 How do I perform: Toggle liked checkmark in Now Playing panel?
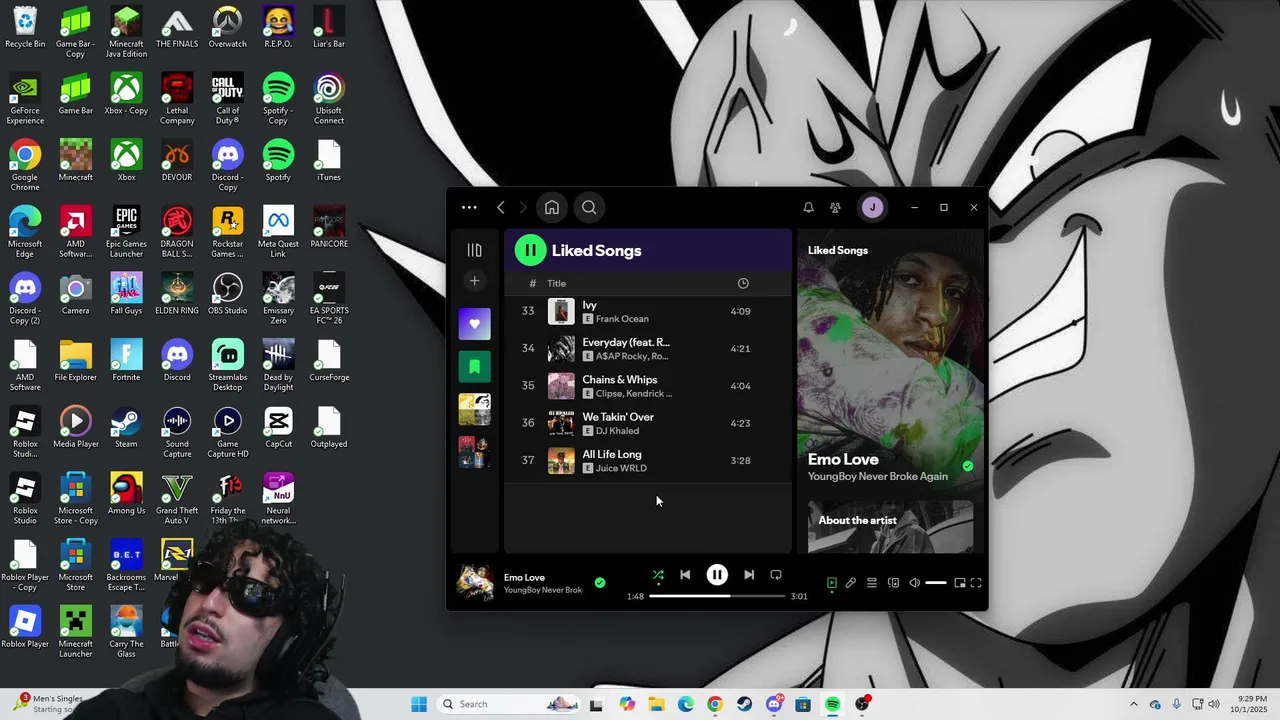(967, 466)
